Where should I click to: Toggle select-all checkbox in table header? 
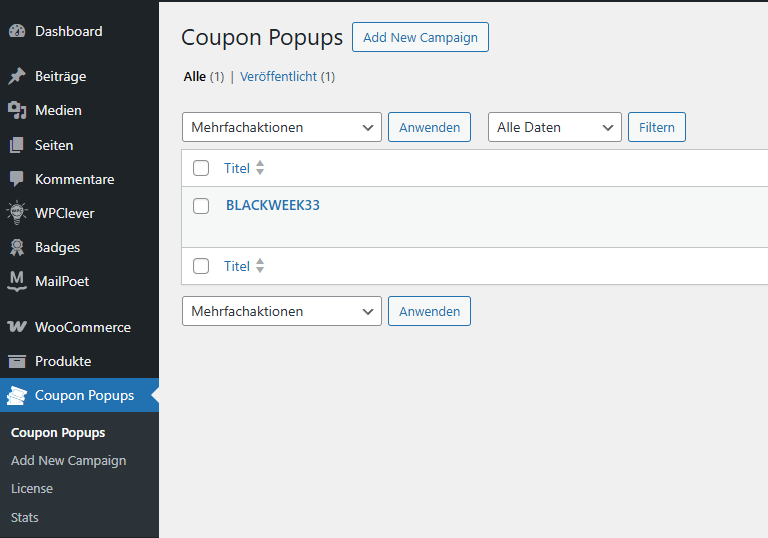tap(201, 168)
